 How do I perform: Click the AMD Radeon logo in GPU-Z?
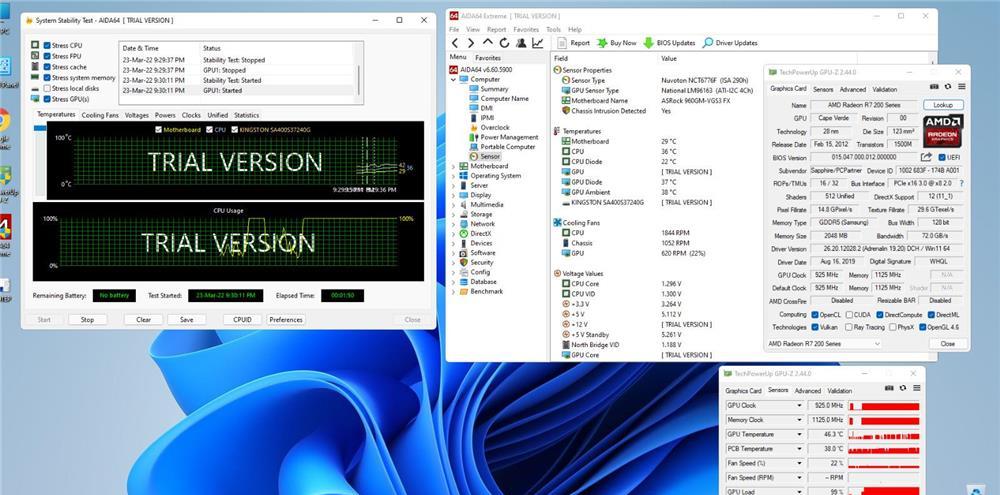click(x=943, y=131)
